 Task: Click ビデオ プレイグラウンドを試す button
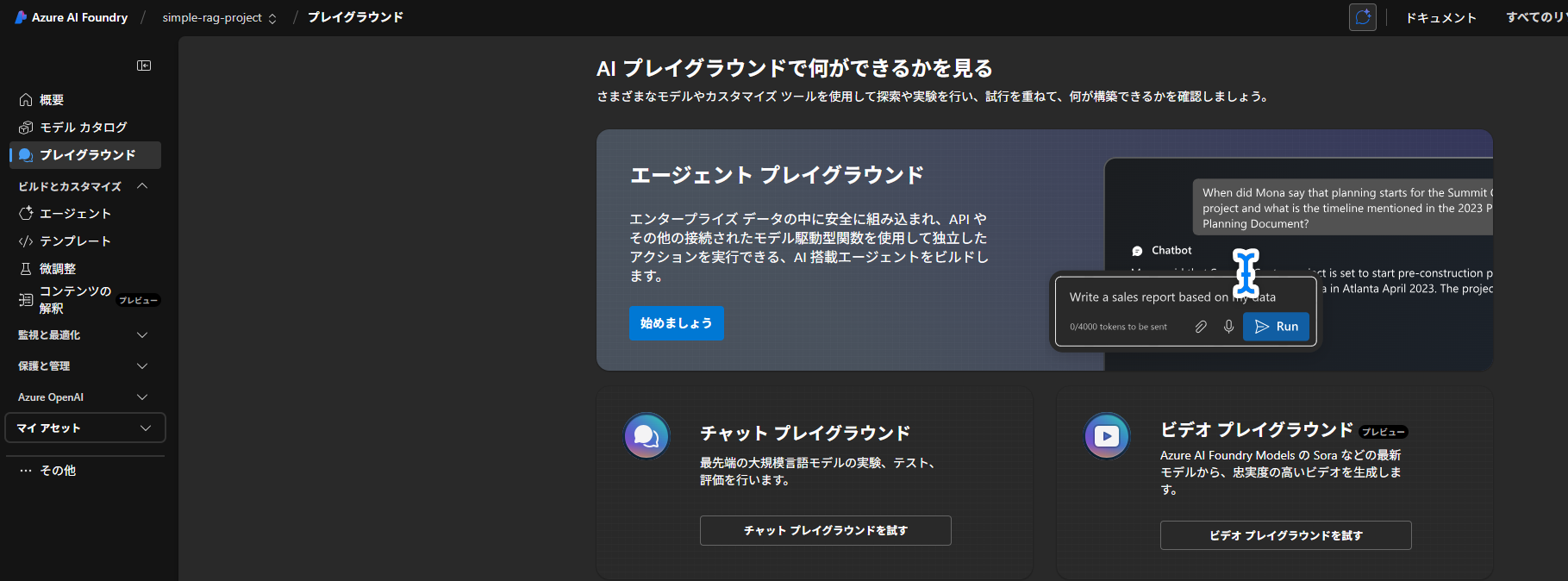[x=1286, y=535]
